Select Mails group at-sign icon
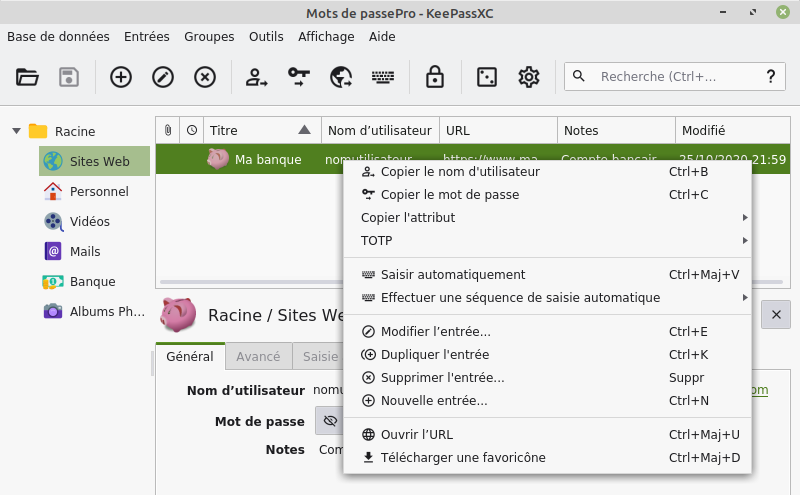 [x=53, y=252]
